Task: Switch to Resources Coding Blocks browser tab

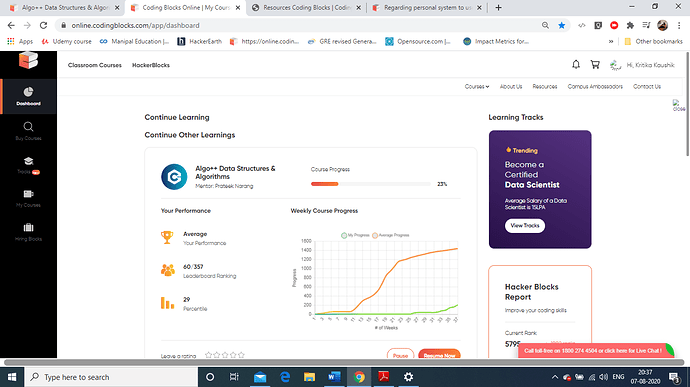Action: tap(306, 7)
